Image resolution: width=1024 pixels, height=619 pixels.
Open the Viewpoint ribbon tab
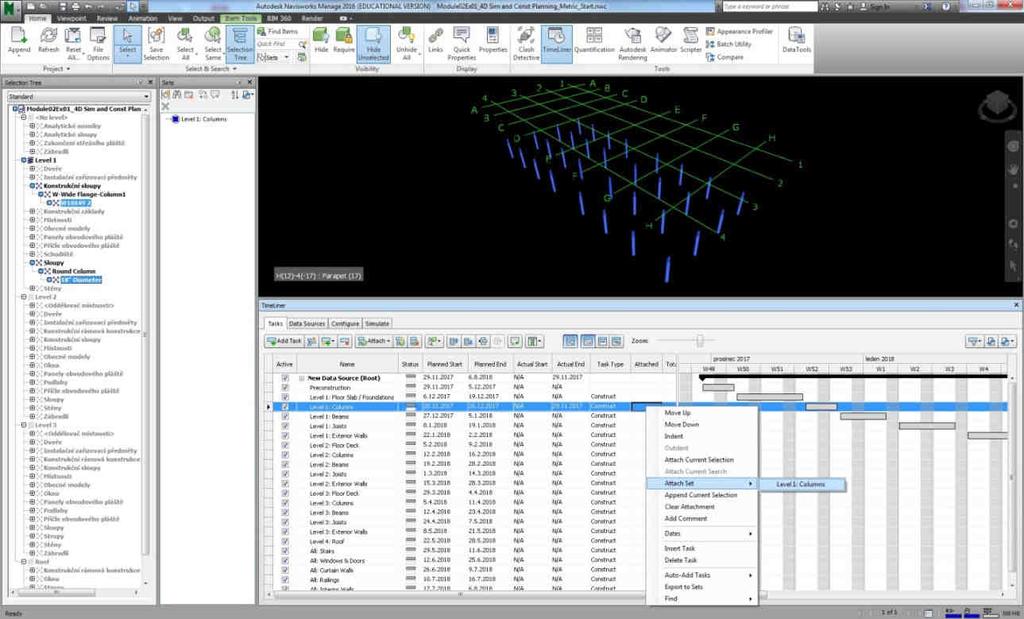(x=72, y=18)
